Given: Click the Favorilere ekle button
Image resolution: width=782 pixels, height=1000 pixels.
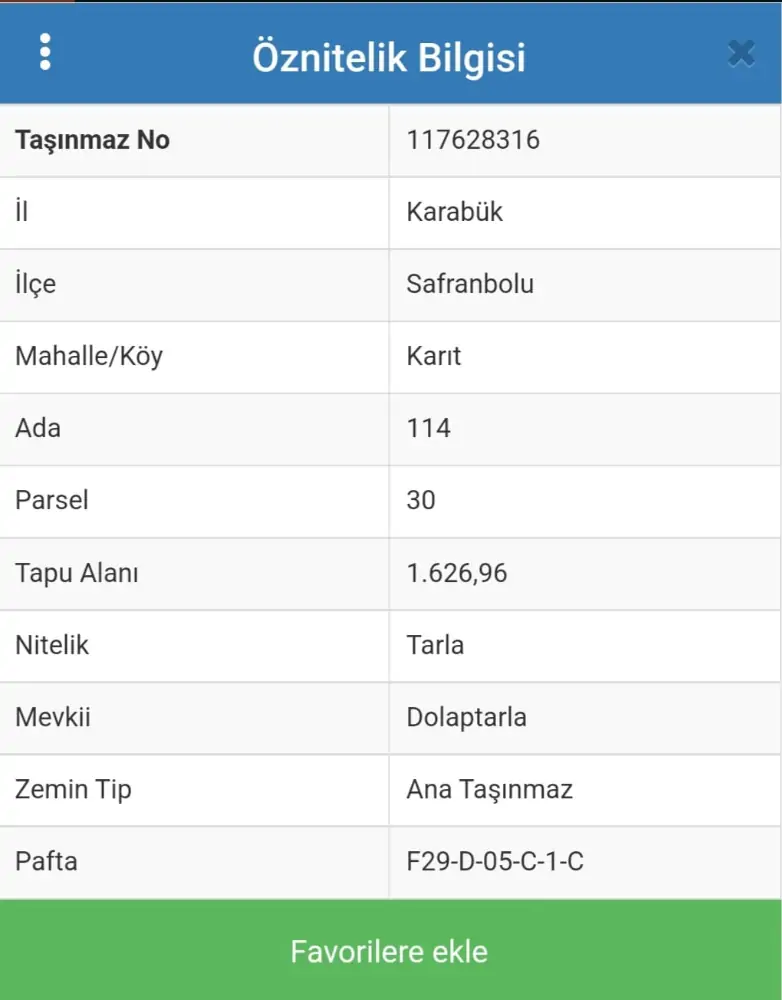Looking at the screenshot, I should 390,950.
